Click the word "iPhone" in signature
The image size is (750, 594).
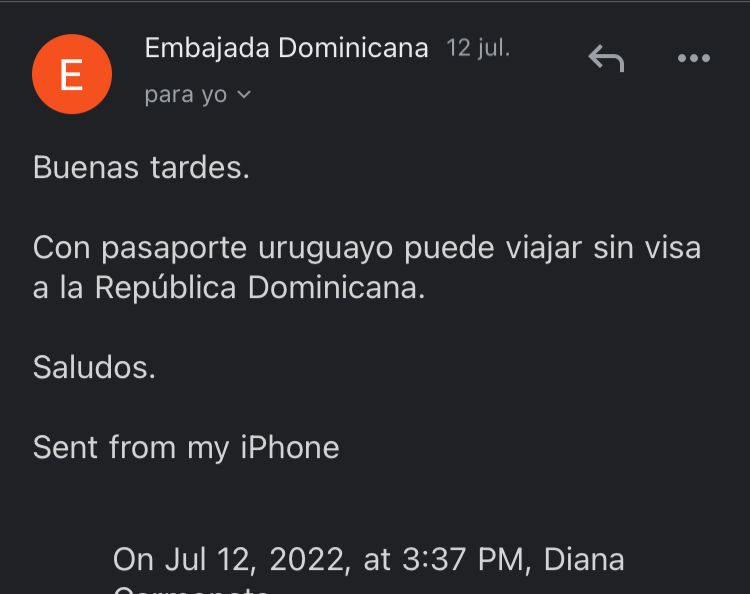click(x=289, y=447)
